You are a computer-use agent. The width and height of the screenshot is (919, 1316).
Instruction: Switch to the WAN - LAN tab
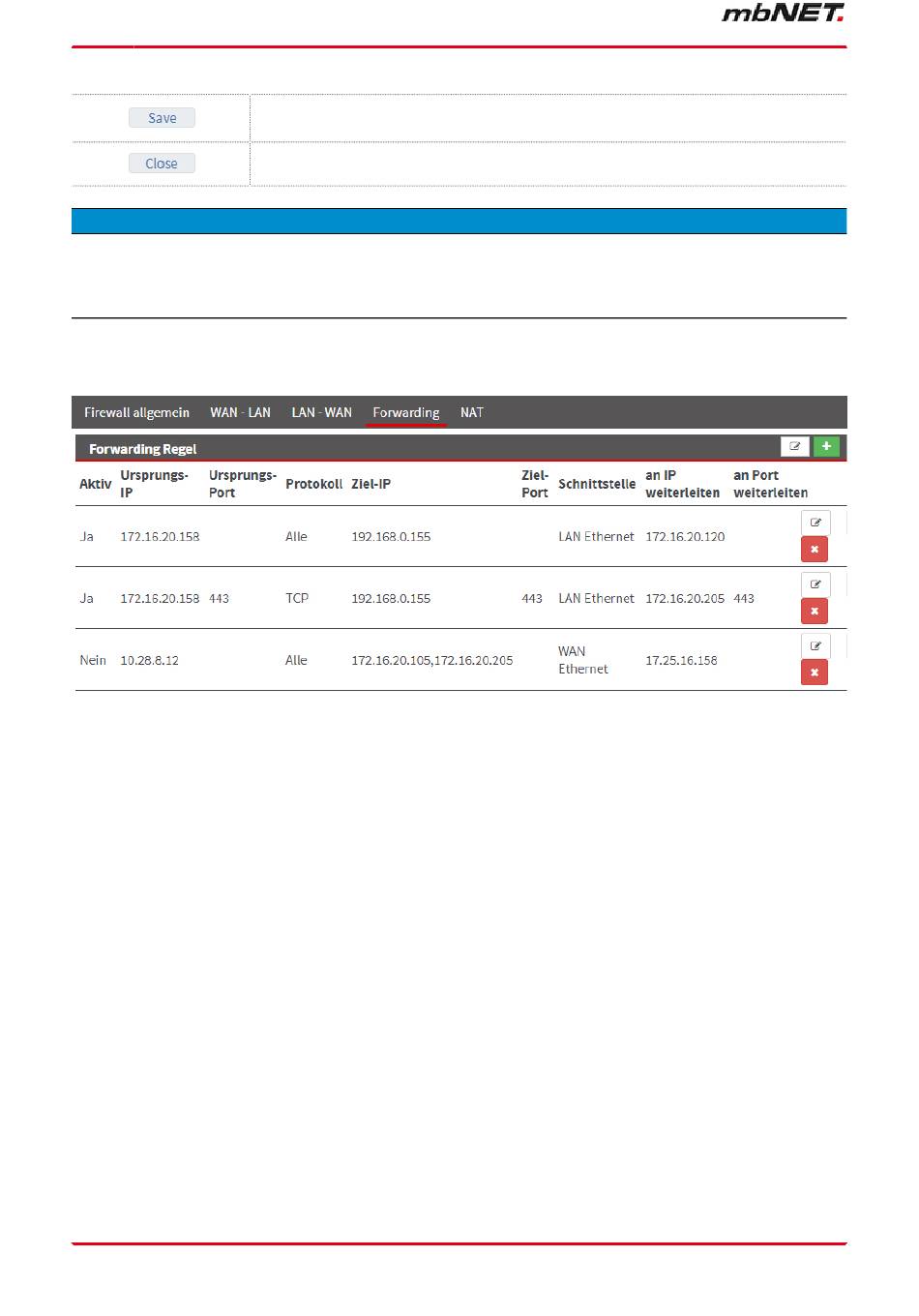[240, 412]
